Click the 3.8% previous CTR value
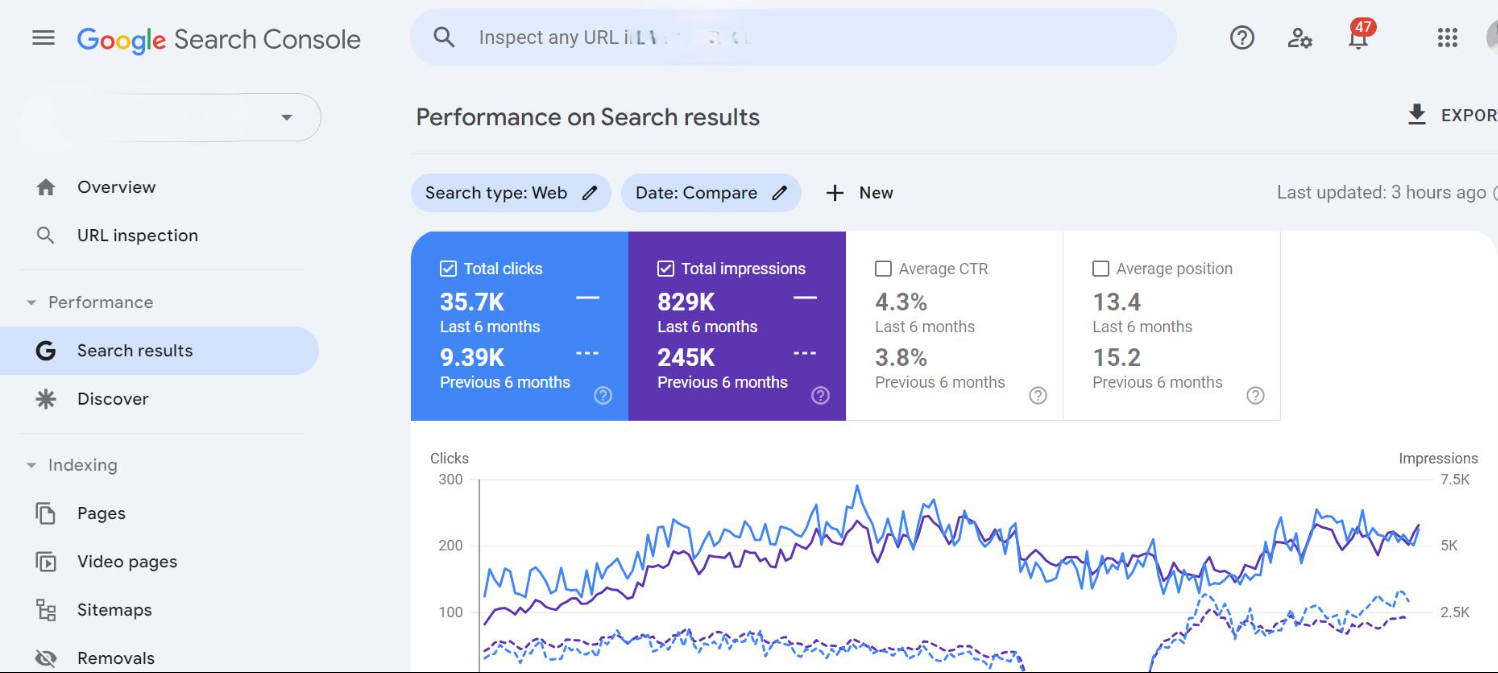The image size is (1498, 673). coord(901,357)
